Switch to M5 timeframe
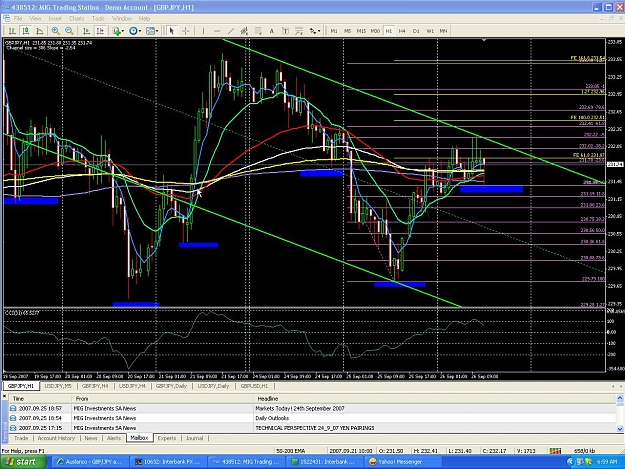 click(348, 31)
